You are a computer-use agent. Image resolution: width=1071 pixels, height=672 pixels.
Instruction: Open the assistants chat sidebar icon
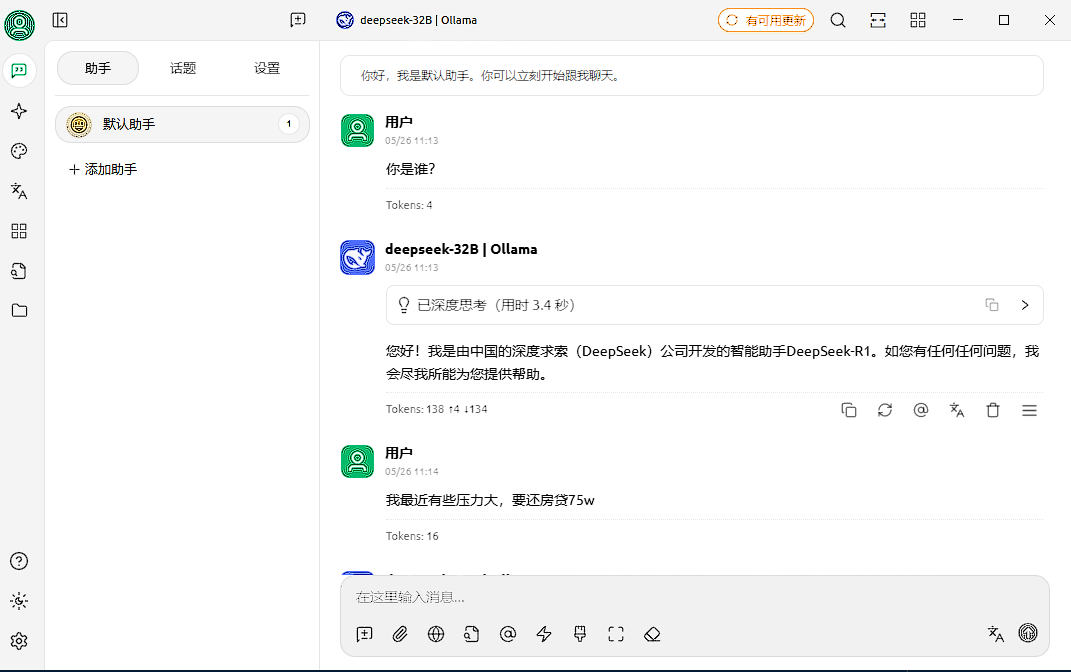click(19, 70)
